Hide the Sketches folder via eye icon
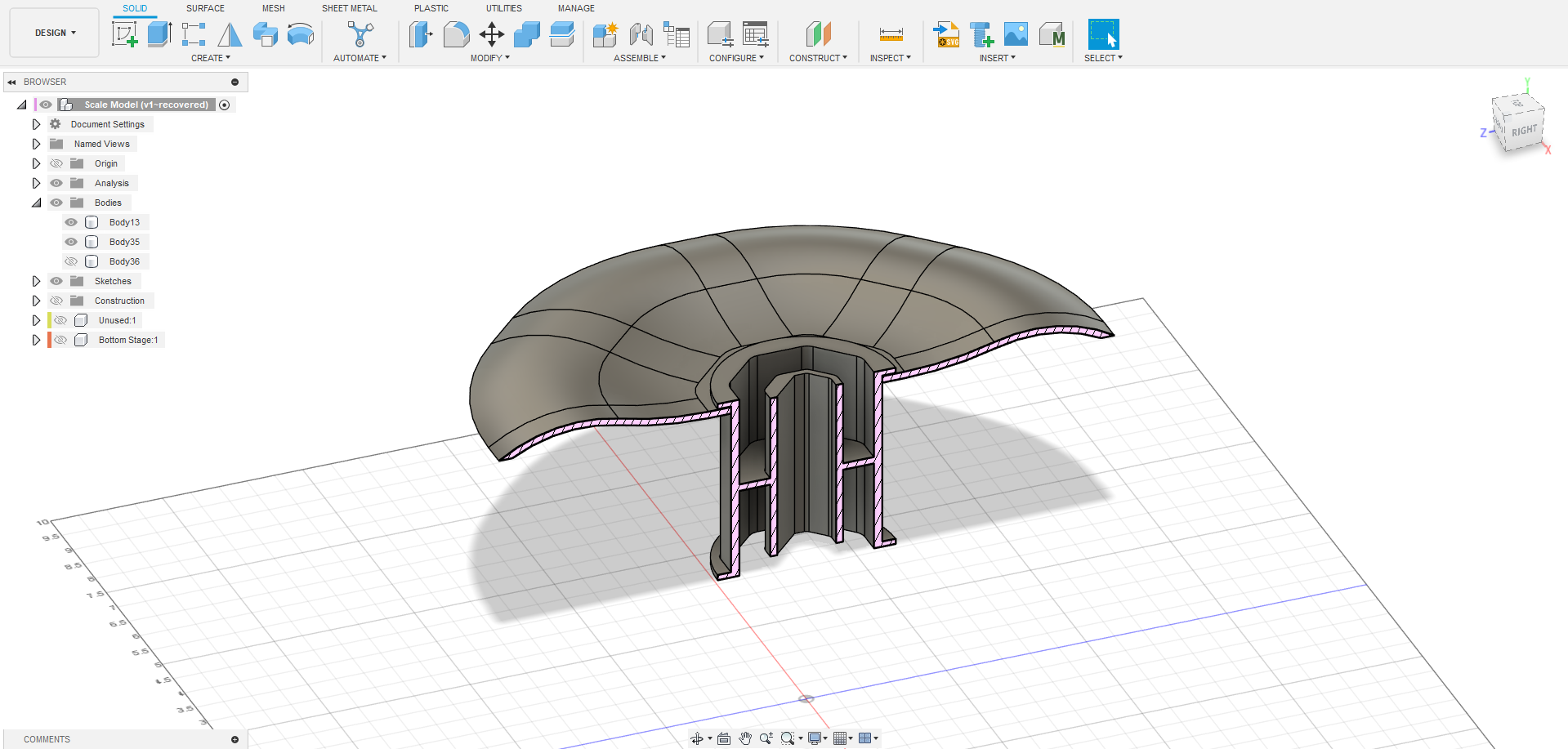This screenshot has width=1568, height=749. 56,281
